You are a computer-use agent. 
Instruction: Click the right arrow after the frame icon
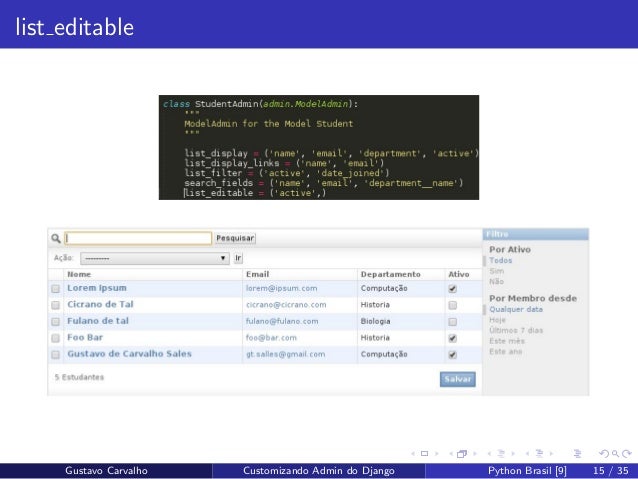click(474, 453)
